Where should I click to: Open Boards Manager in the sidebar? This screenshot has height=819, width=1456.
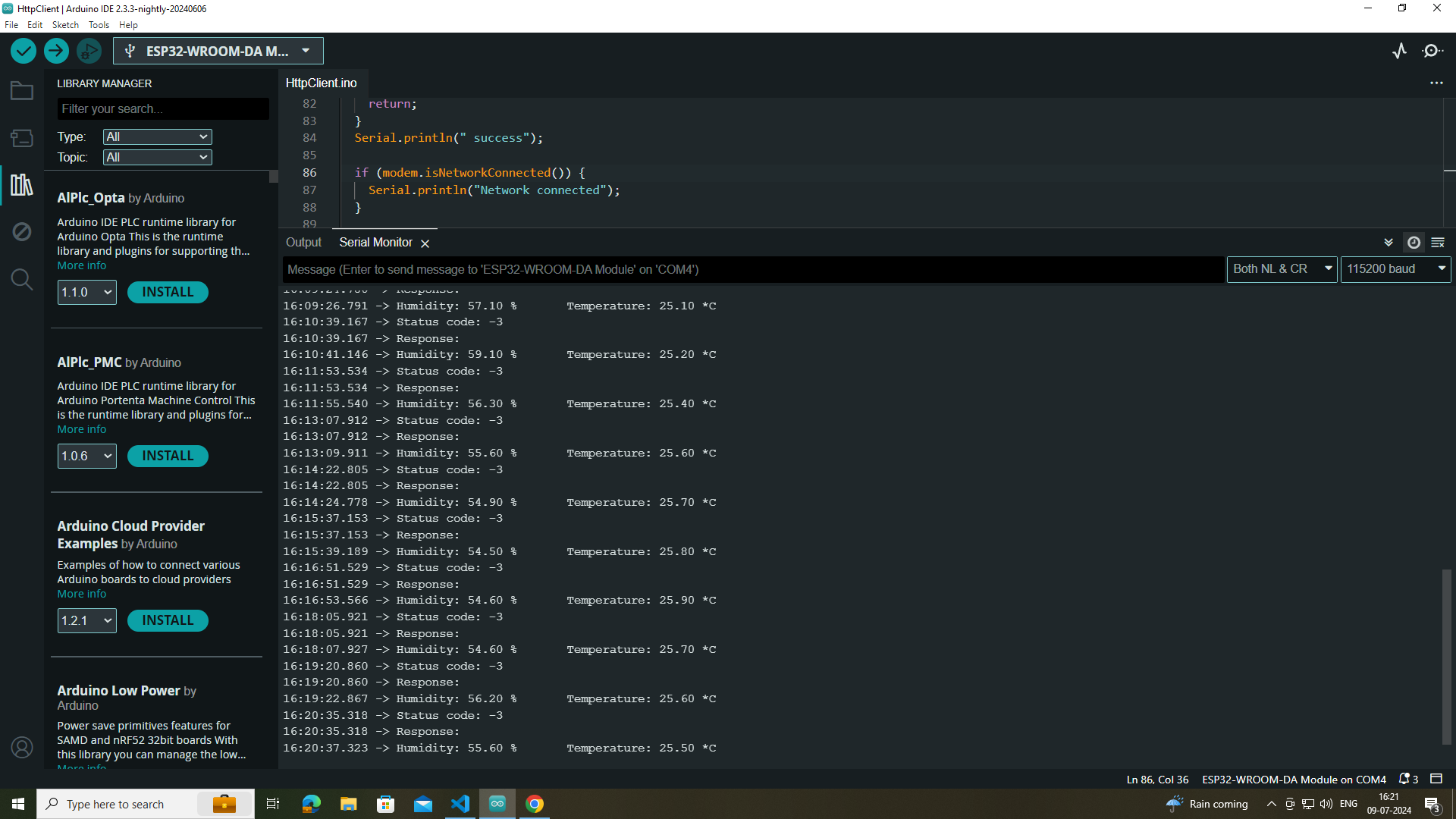[x=21, y=138]
